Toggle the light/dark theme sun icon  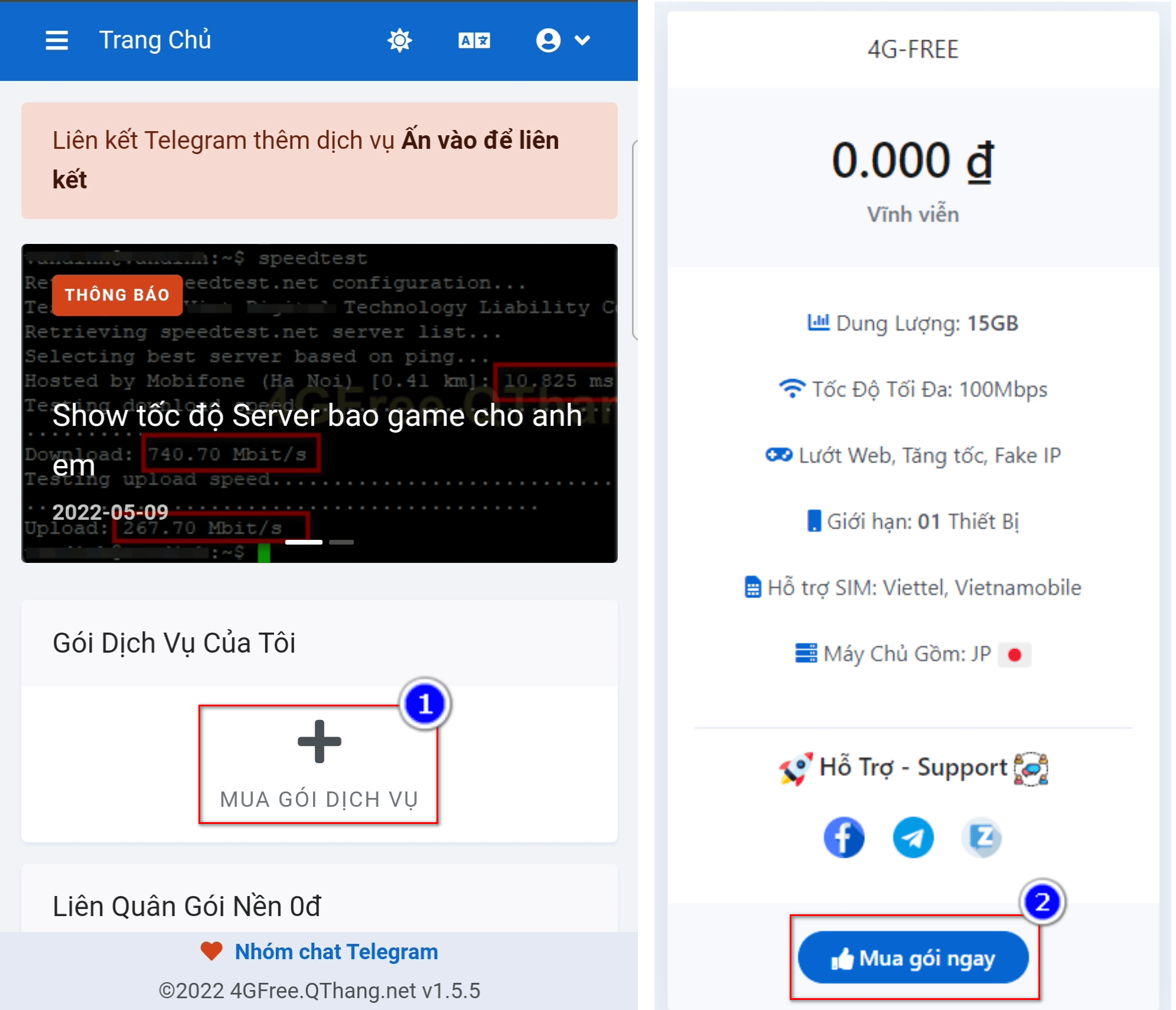[399, 40]
